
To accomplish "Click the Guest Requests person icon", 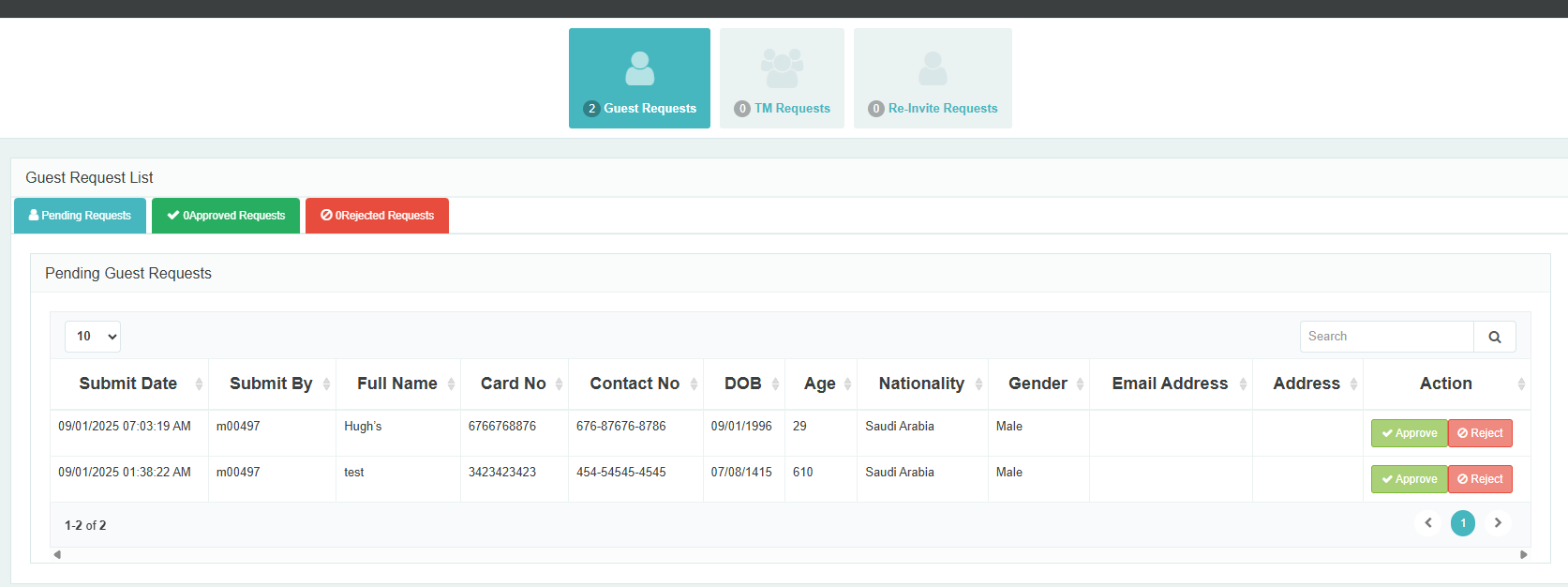I will [639, 69].
